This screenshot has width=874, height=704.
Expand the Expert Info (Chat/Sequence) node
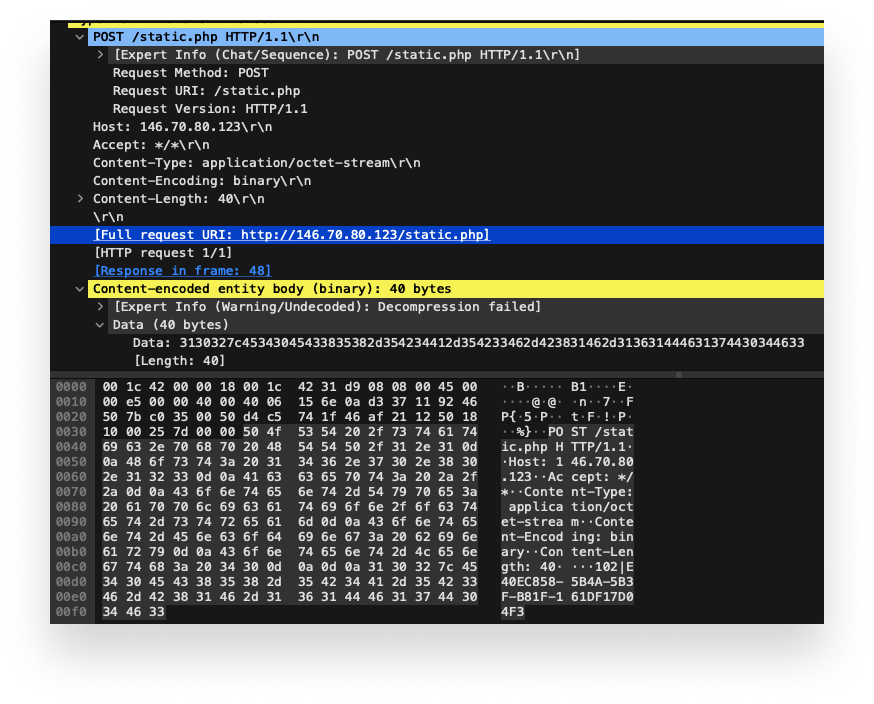pos(98,54)
